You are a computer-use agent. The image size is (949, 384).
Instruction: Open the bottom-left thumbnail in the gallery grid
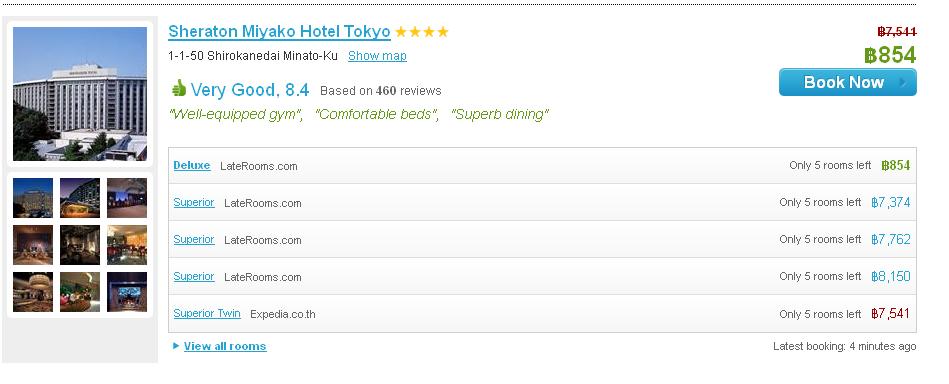point(33,292)
